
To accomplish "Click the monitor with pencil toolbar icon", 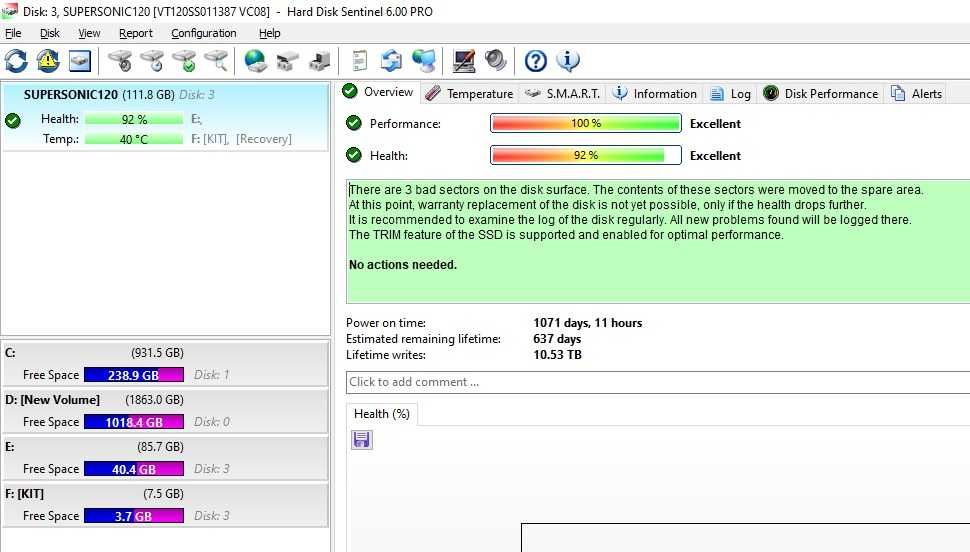I will (463, 61).
